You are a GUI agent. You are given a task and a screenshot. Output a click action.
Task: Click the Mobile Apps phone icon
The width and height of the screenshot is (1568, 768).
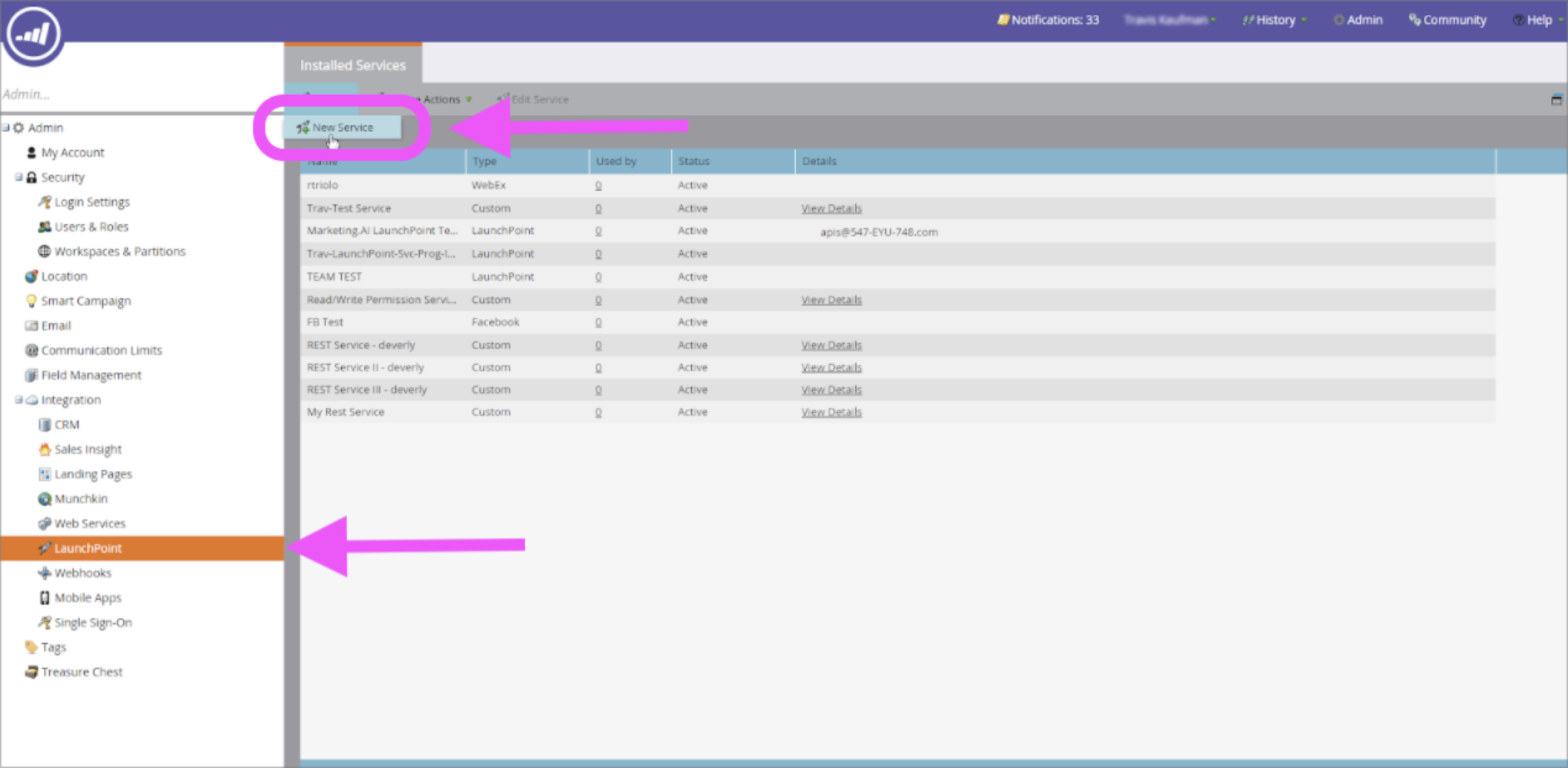(45, 598)
